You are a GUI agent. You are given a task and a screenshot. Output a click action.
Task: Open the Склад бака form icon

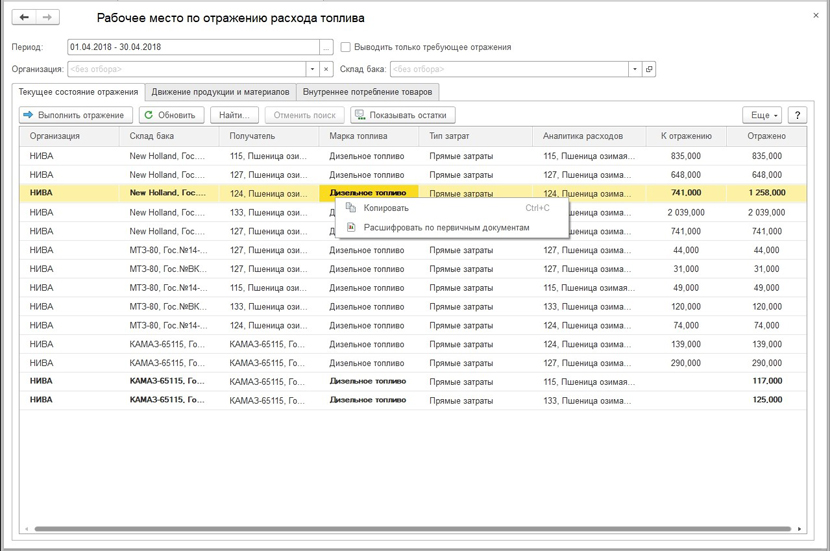[649, 69]
